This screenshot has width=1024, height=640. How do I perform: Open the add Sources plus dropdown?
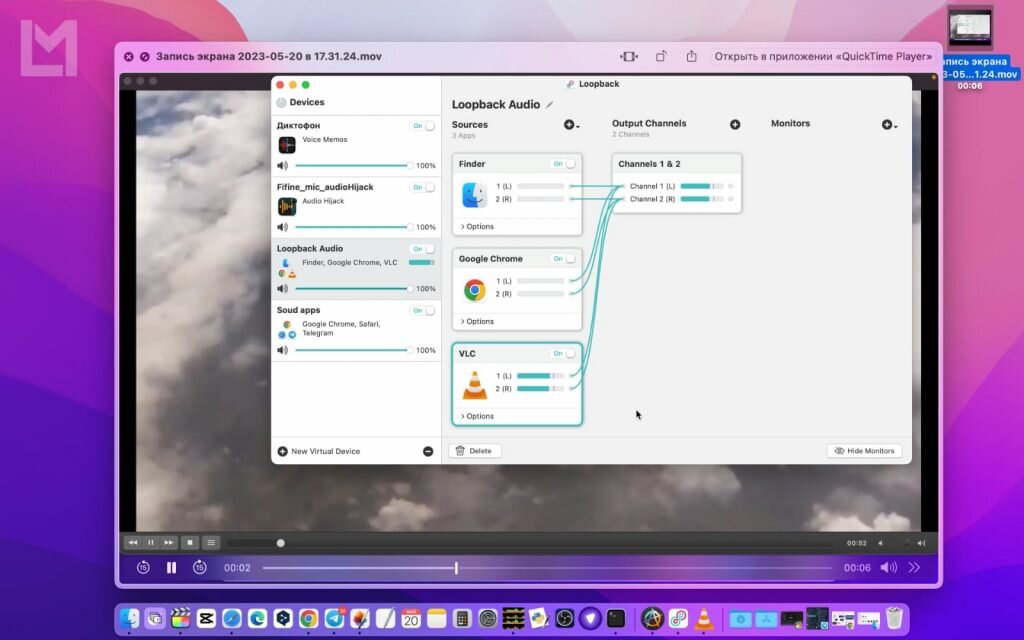[571, 125]
